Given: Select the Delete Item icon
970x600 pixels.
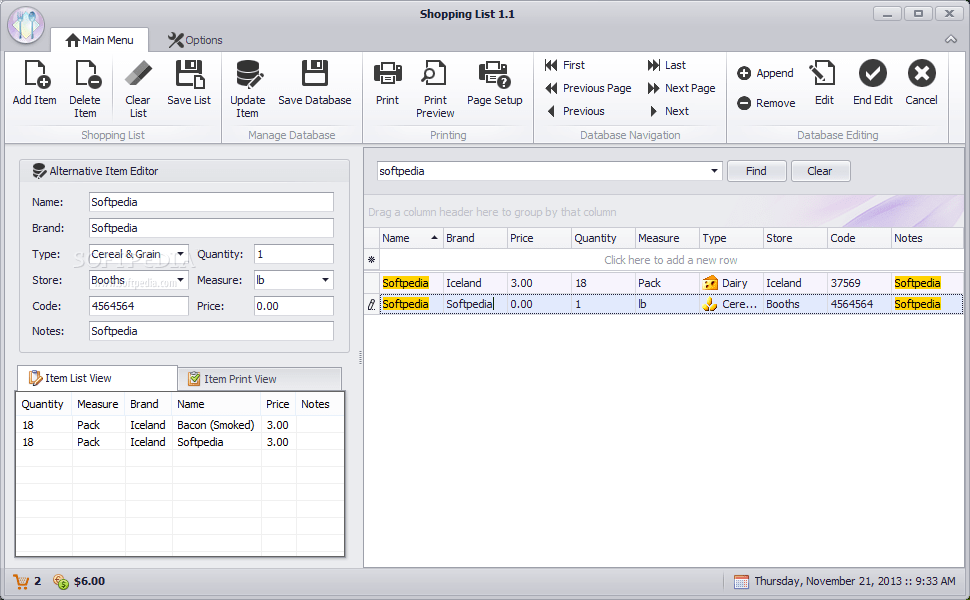Looking at the screenshot, I should (86, 75).
